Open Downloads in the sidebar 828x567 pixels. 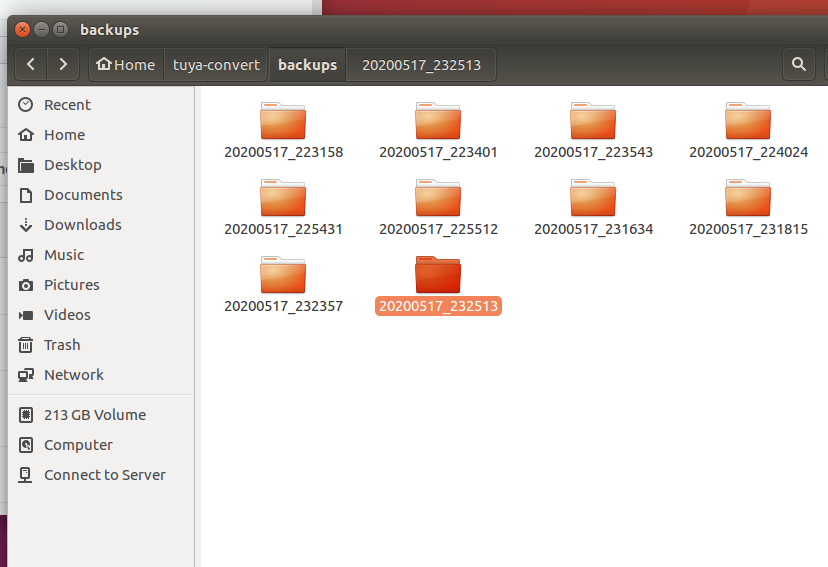pos(101,225)
